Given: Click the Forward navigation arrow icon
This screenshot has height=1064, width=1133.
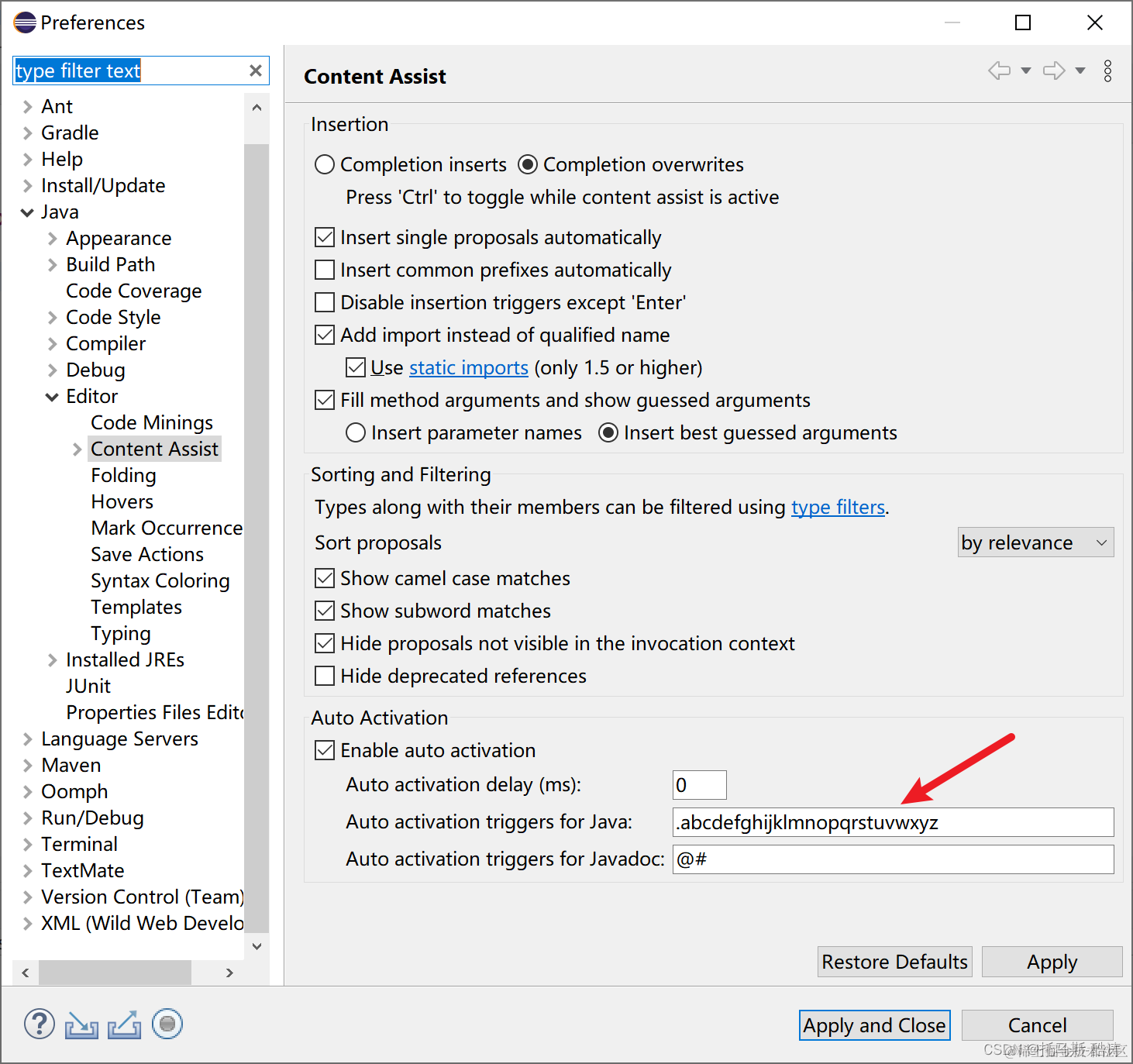Looking at the screenshot, I should click(1054, 71).
